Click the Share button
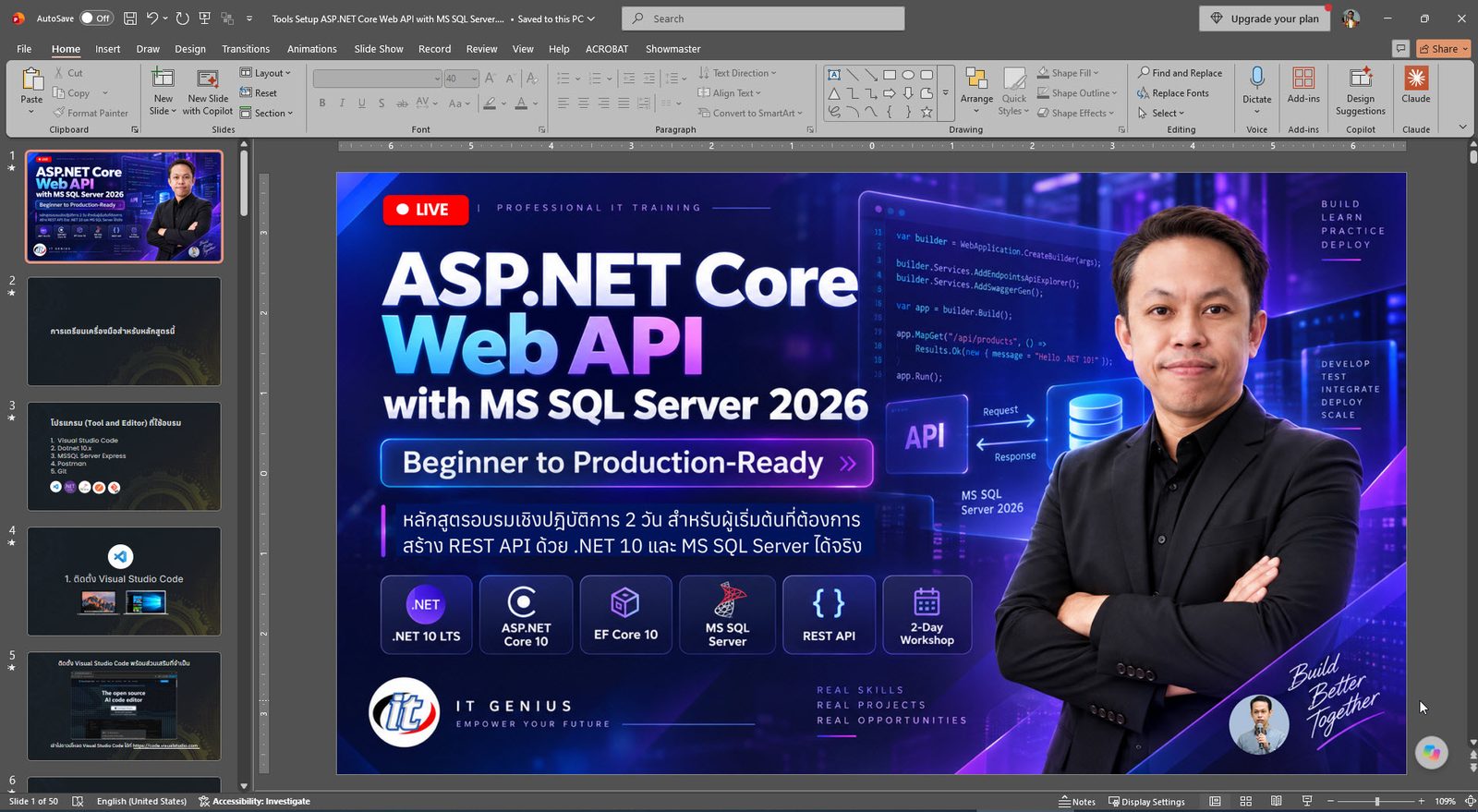 pos(1443,48)
